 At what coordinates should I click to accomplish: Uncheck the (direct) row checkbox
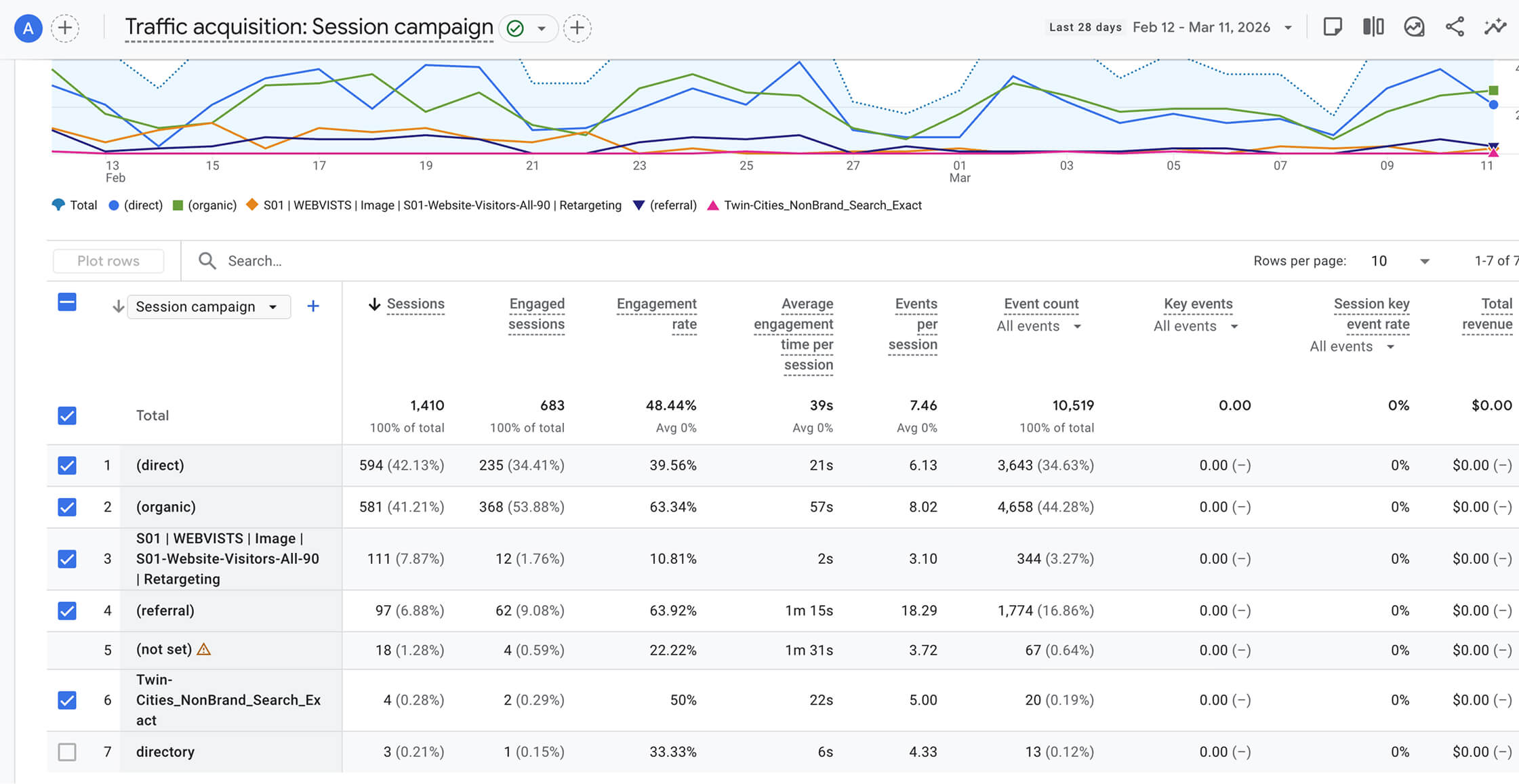[x=67, y=466]
